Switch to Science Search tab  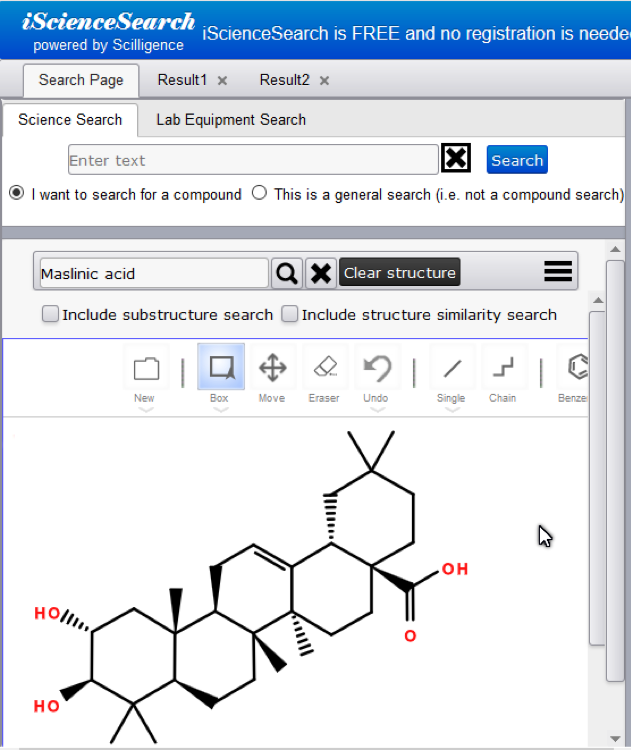tap(70, 120)
